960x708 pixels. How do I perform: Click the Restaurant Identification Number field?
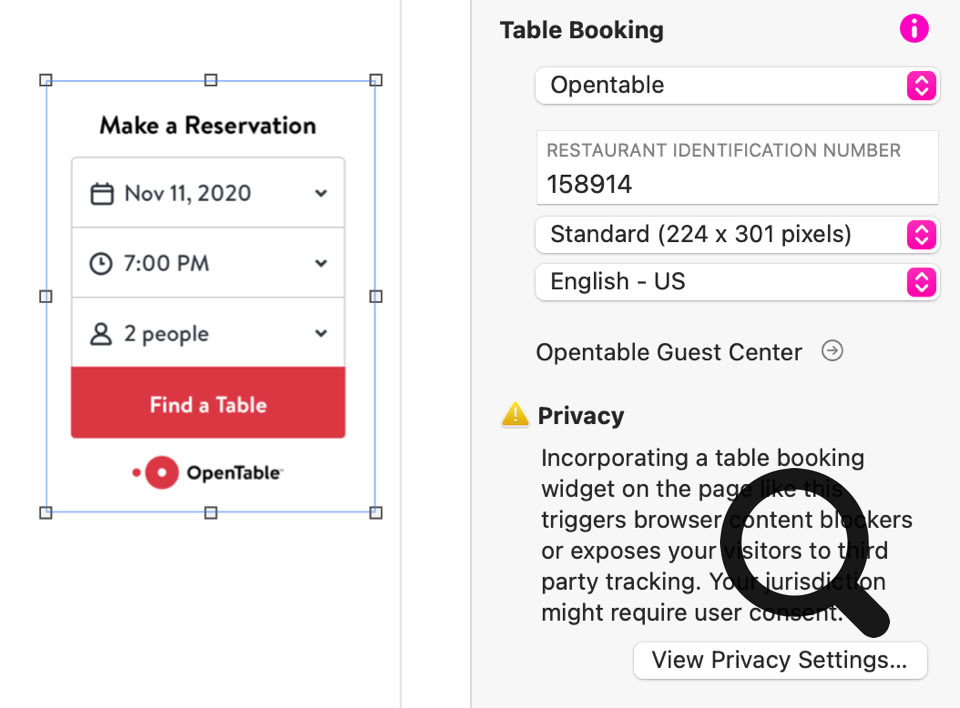(737, 184)
